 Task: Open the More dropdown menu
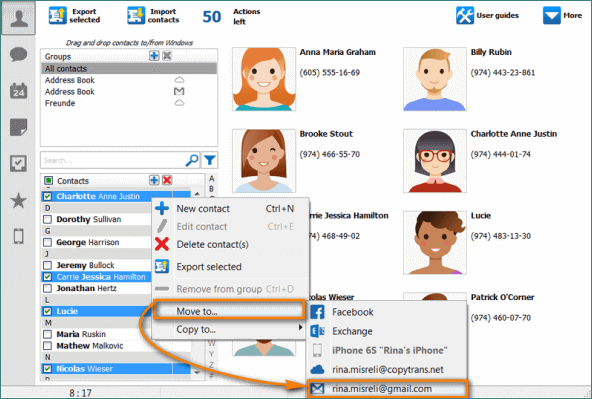(x=562, y=15)
